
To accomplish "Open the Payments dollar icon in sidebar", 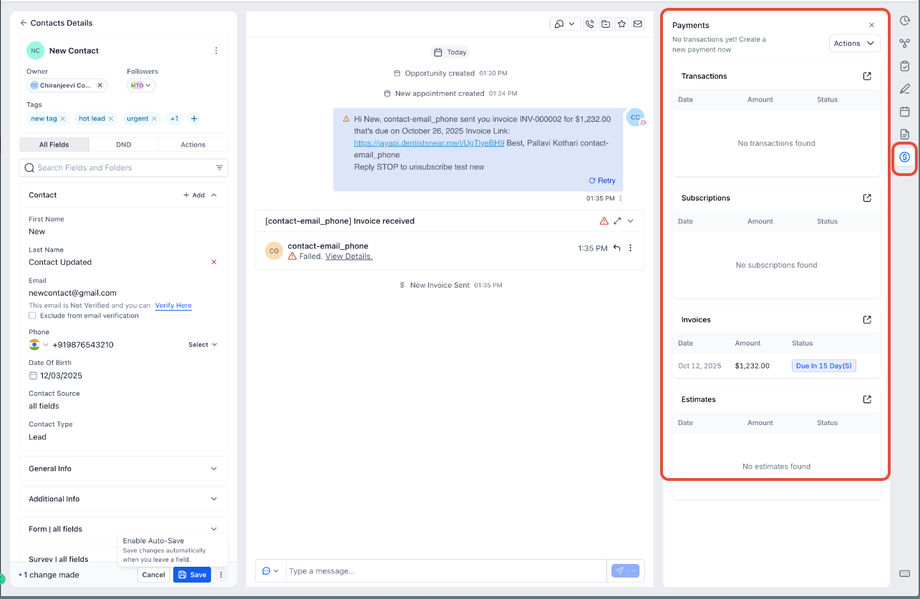I will coord(904,157).
